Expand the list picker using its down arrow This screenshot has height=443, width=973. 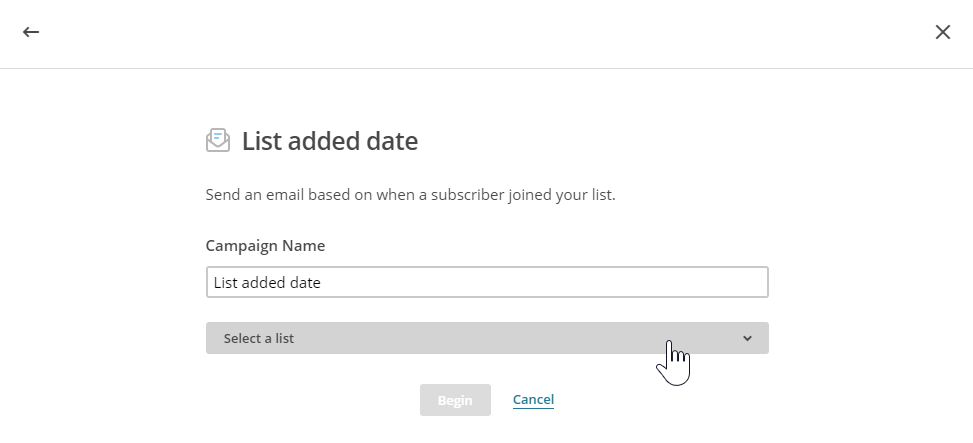point(747,338)
